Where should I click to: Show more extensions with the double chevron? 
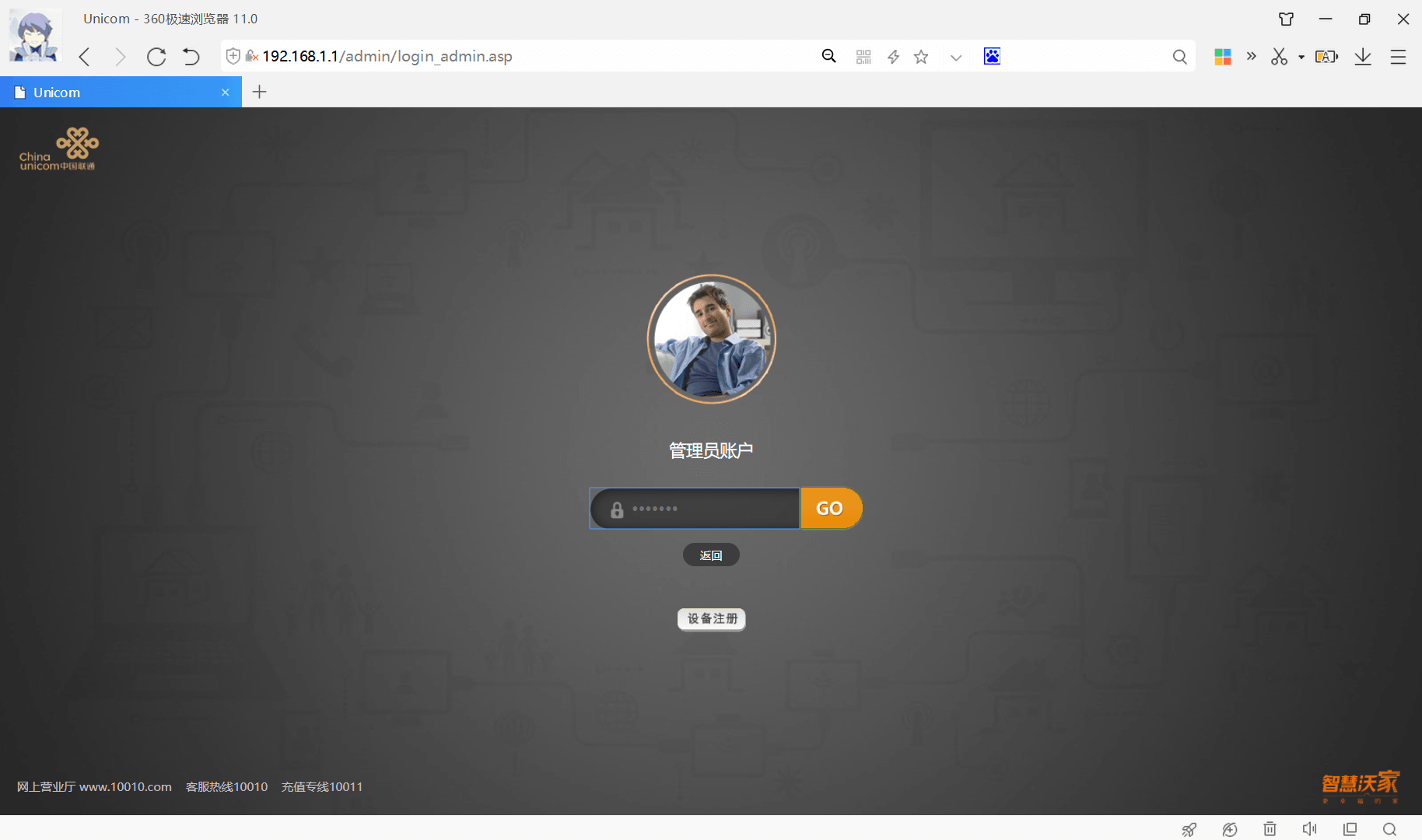[1251, 56]
